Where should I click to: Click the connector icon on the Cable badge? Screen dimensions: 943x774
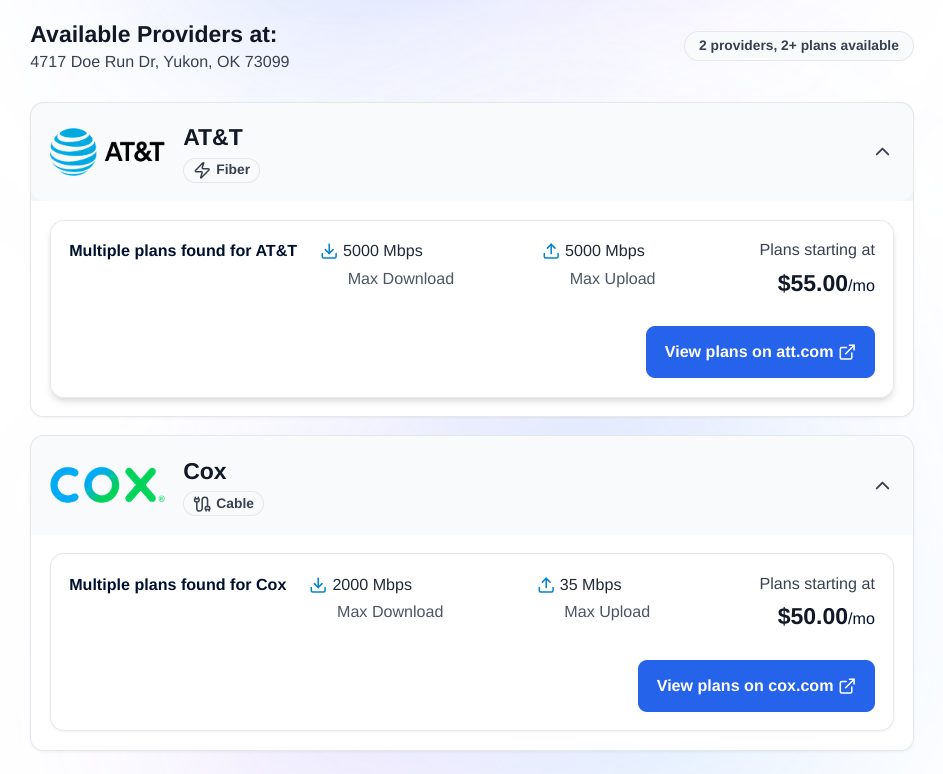click(x=201, y=503)
